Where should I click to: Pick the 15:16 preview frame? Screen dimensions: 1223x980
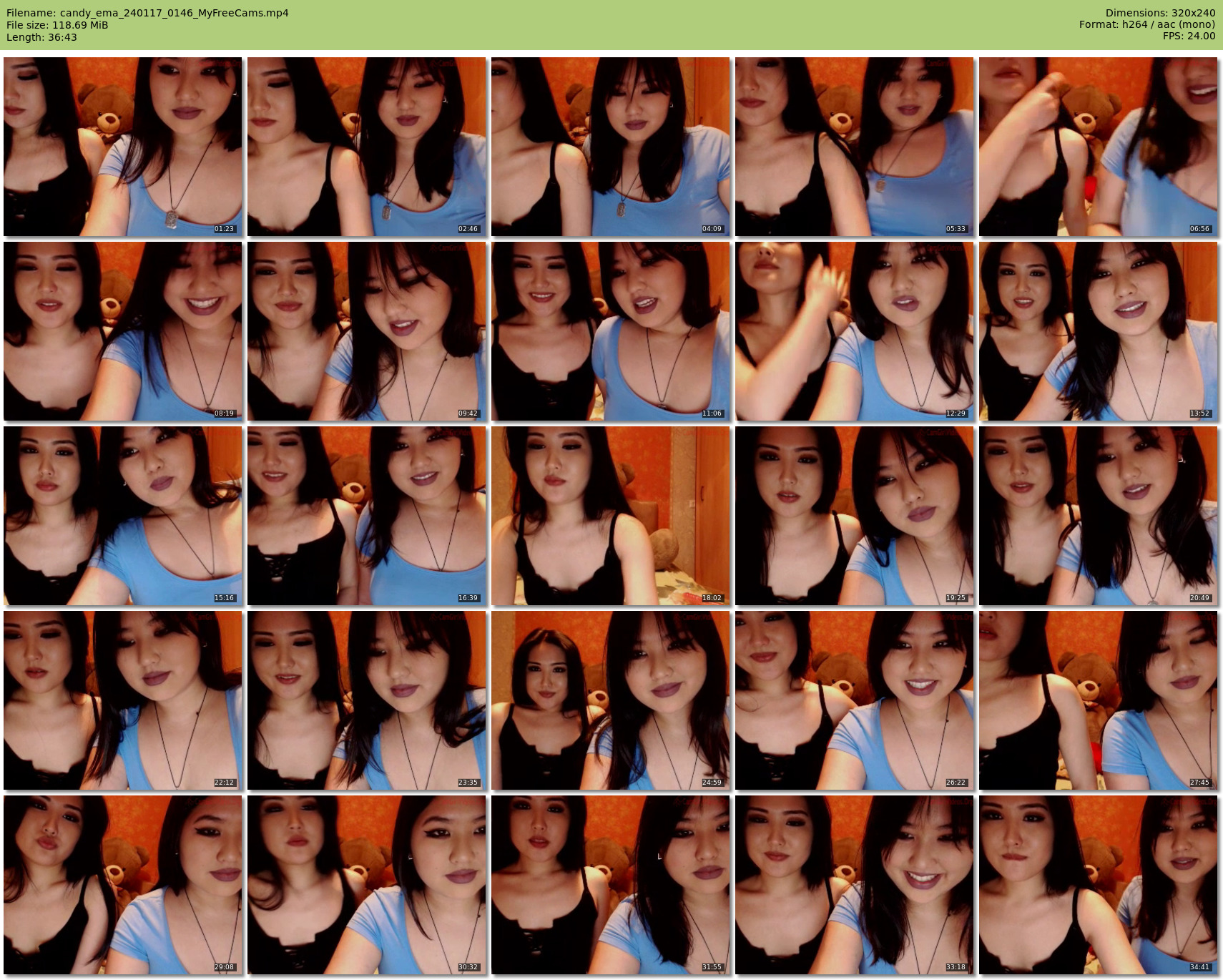[x=122, y=516]
